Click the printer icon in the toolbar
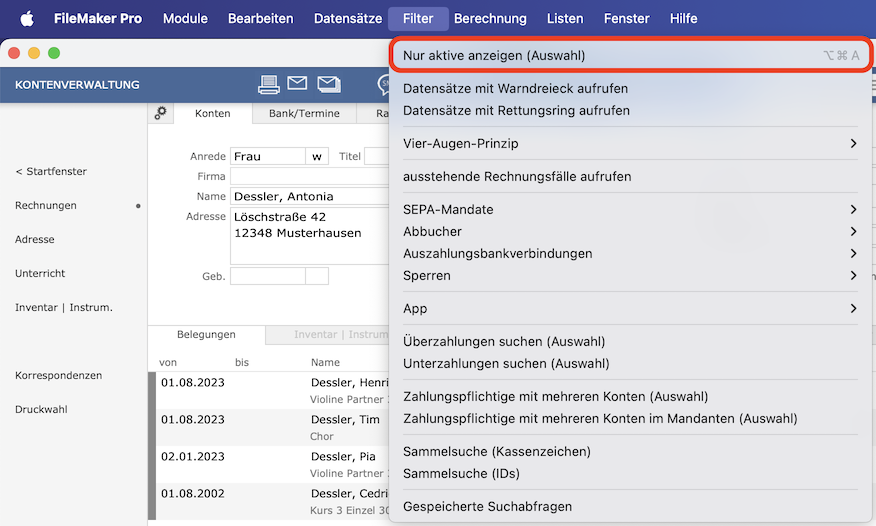876x526 pixels. tap(269, 84)
